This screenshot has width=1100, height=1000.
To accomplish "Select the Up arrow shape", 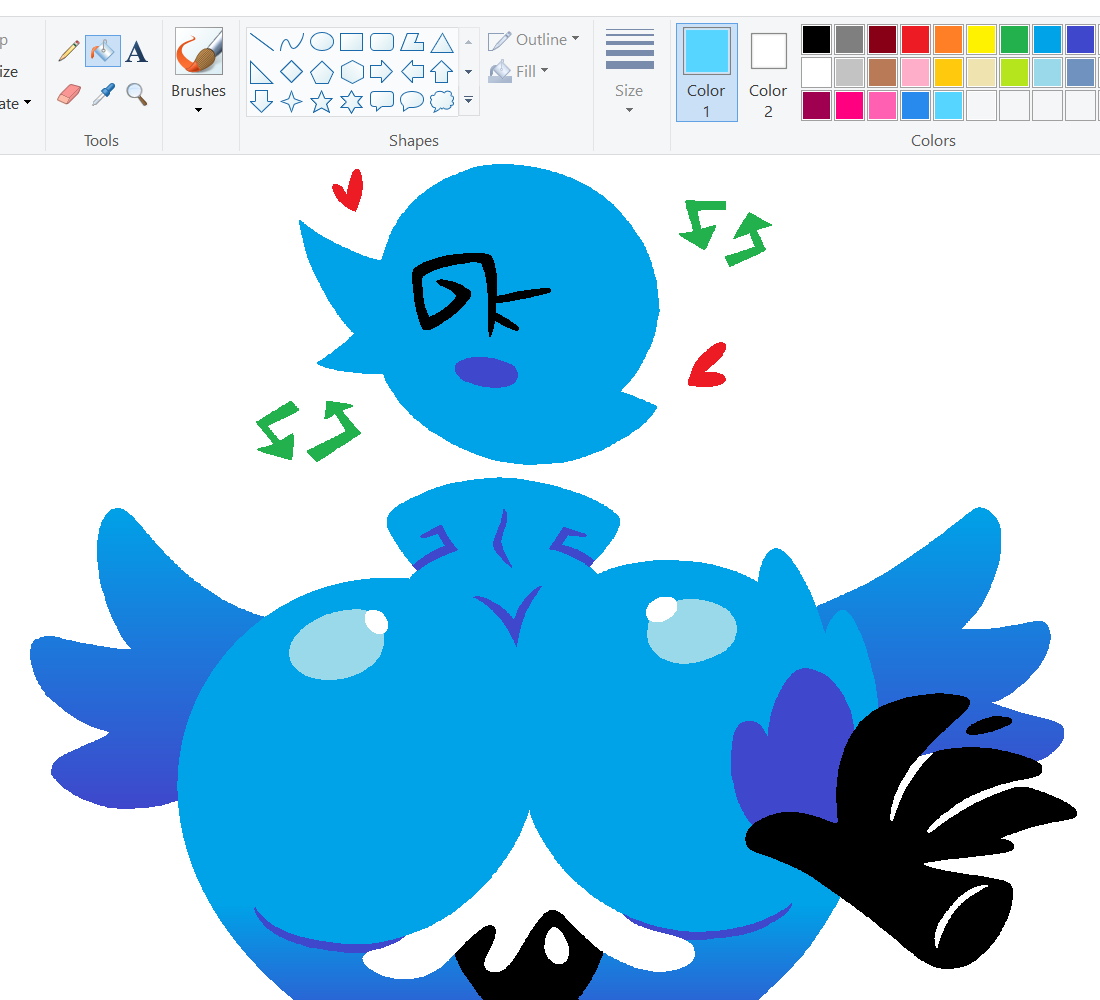I will click(x=442, y=72).
